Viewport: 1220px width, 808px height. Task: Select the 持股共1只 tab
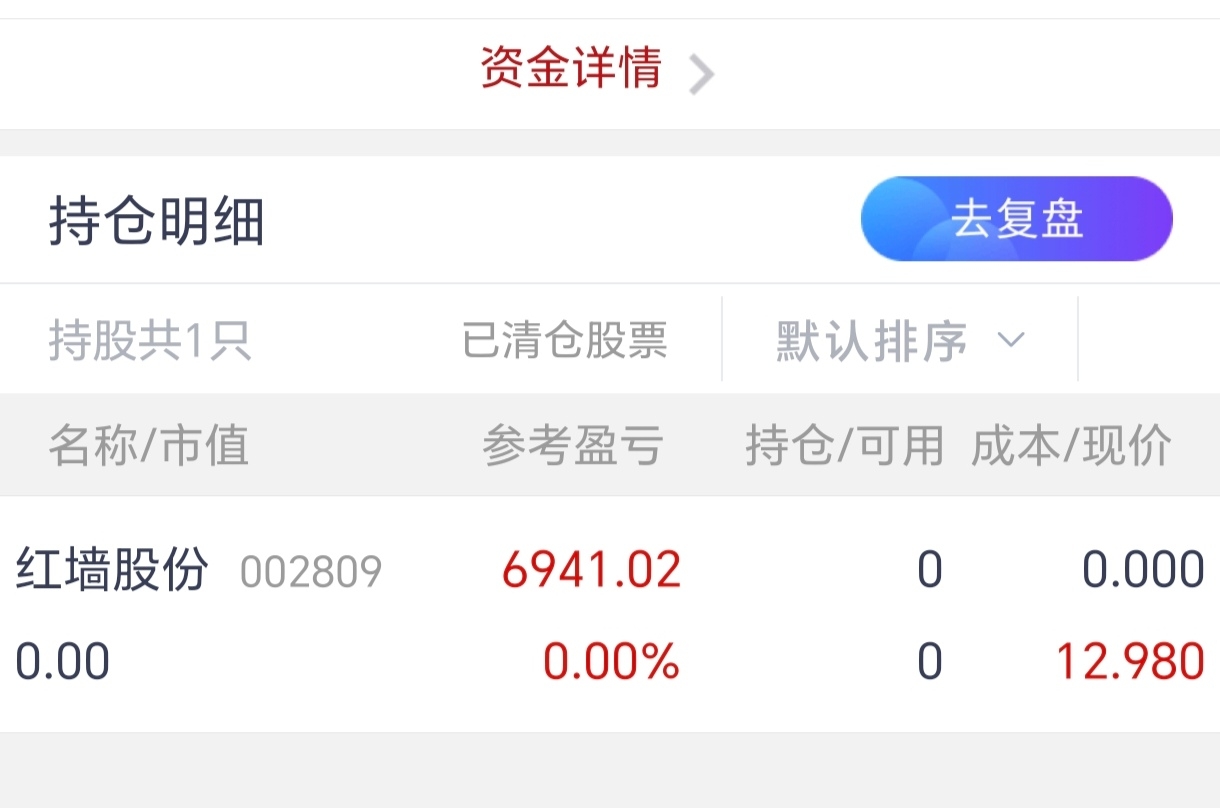(149, 341)
